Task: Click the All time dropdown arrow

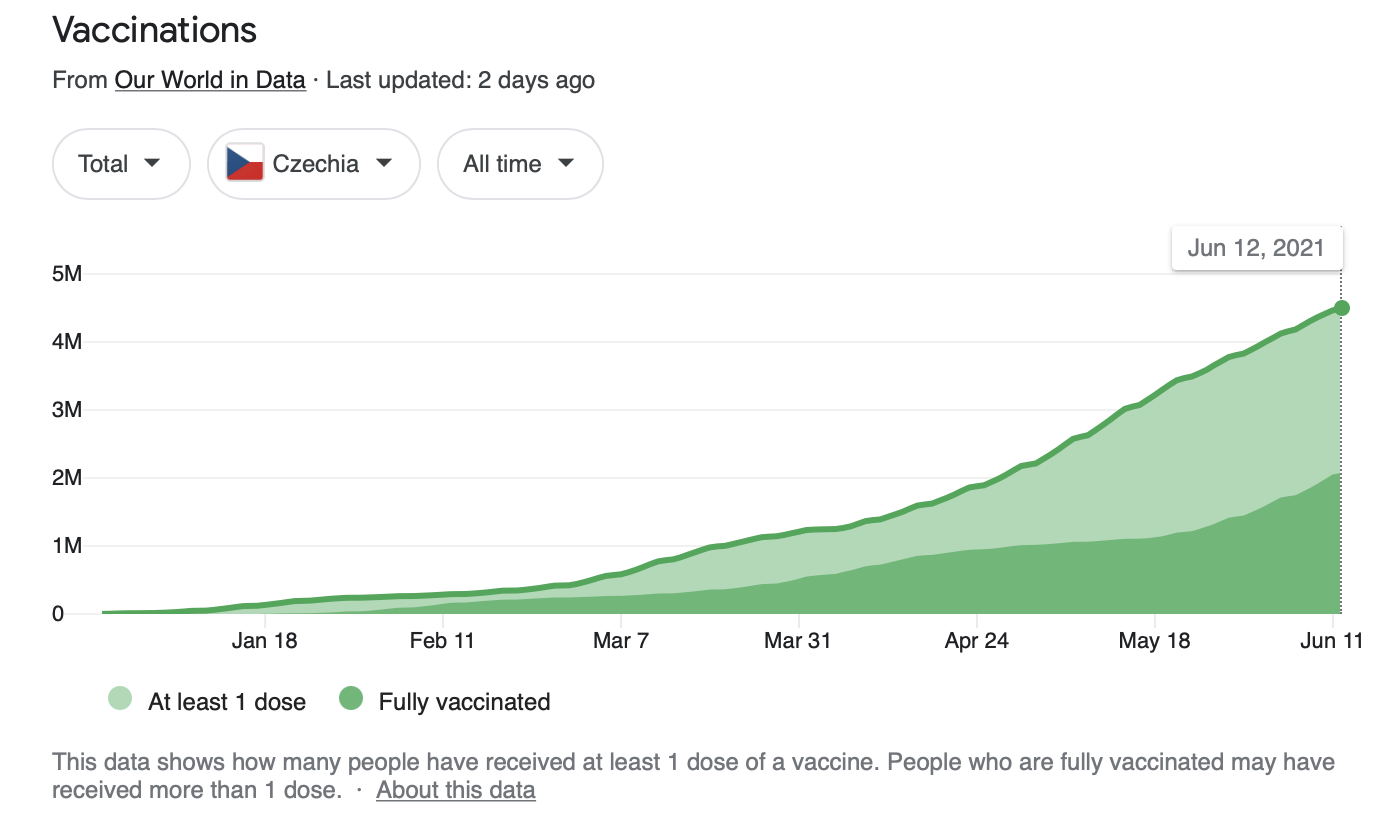Action: (x=566, y=163)
